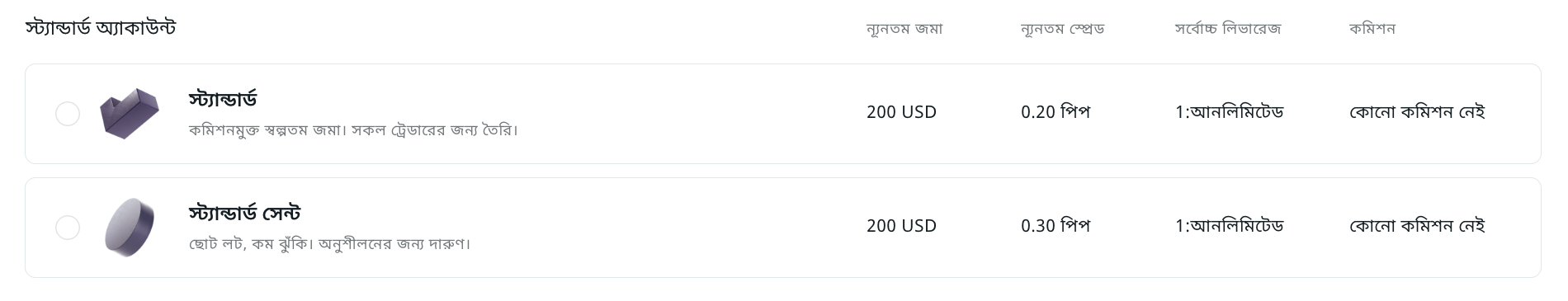Click the 200 USD deposit in স্ট্যান্ডার্ড row
This screenshot has width=1568, height=301.
tap(901, 112)
